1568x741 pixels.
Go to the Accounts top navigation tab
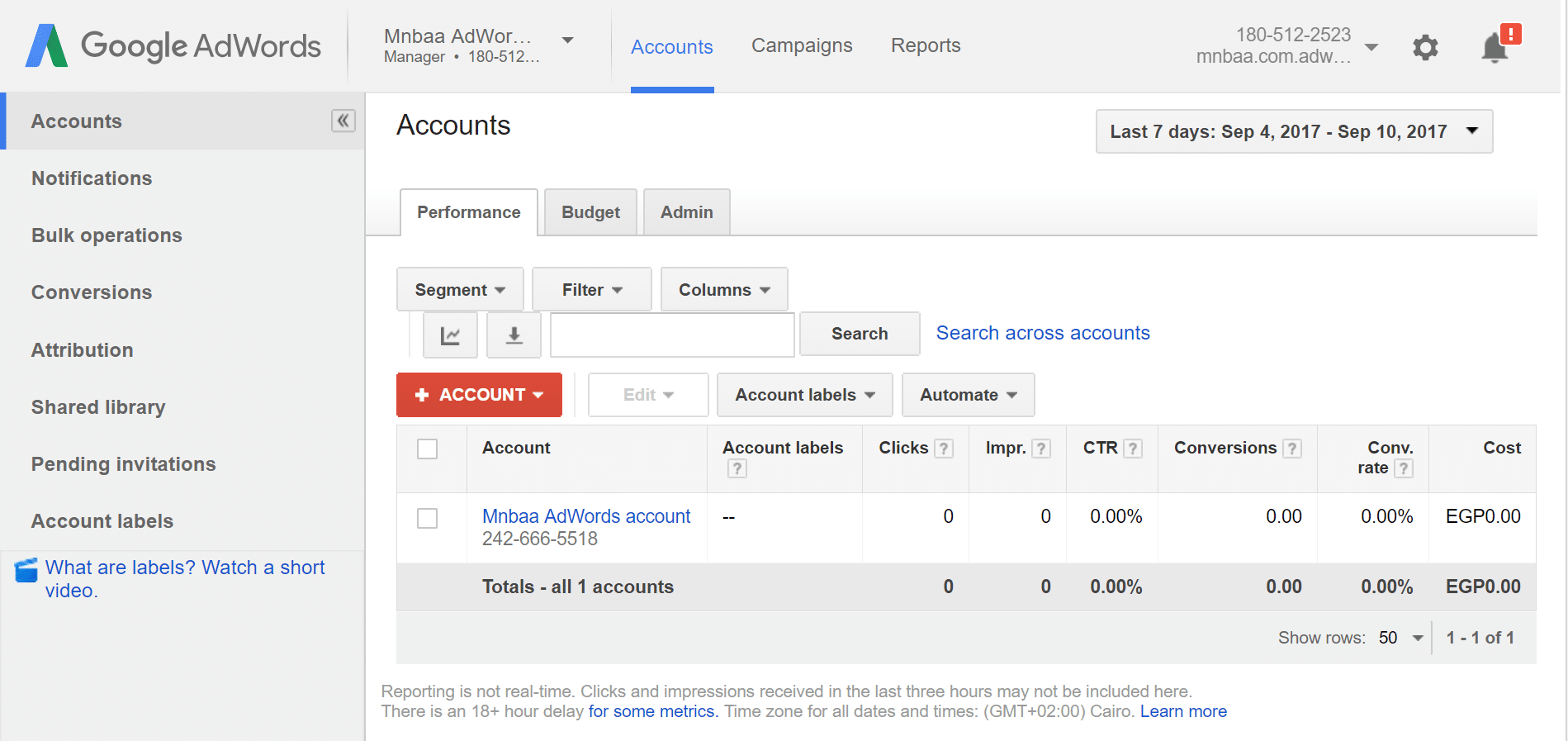pyautogui.click(x=672, y=47)
